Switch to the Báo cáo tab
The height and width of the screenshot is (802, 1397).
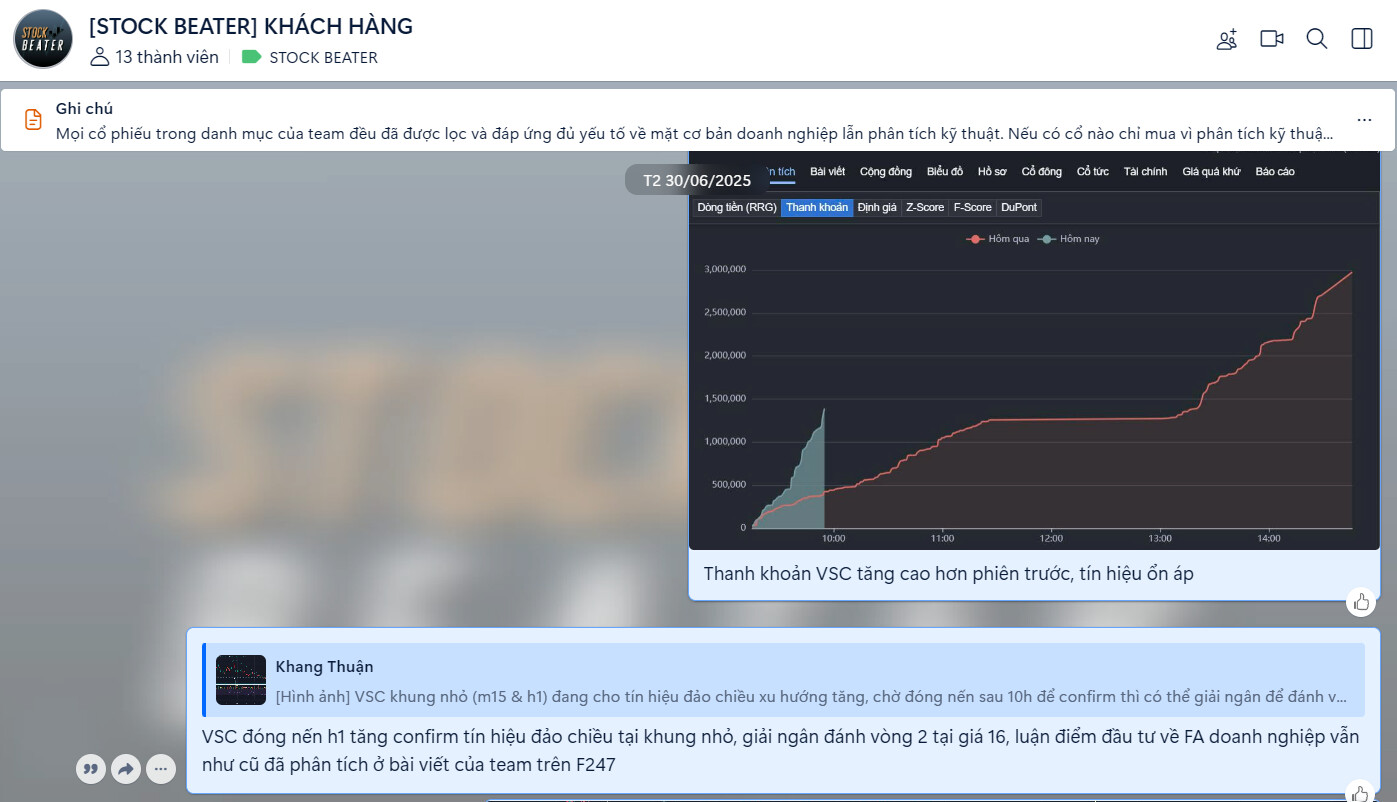click(1275, 172)
